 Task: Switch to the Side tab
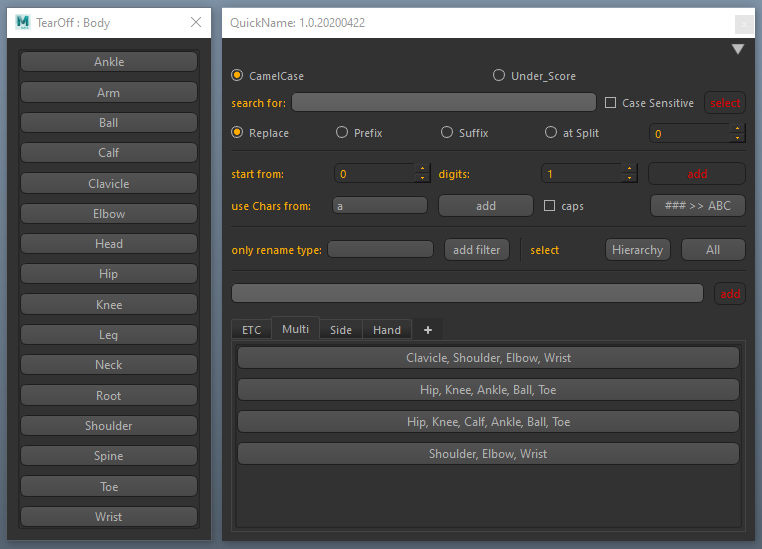pyautogui.click(x=341, y=330)
